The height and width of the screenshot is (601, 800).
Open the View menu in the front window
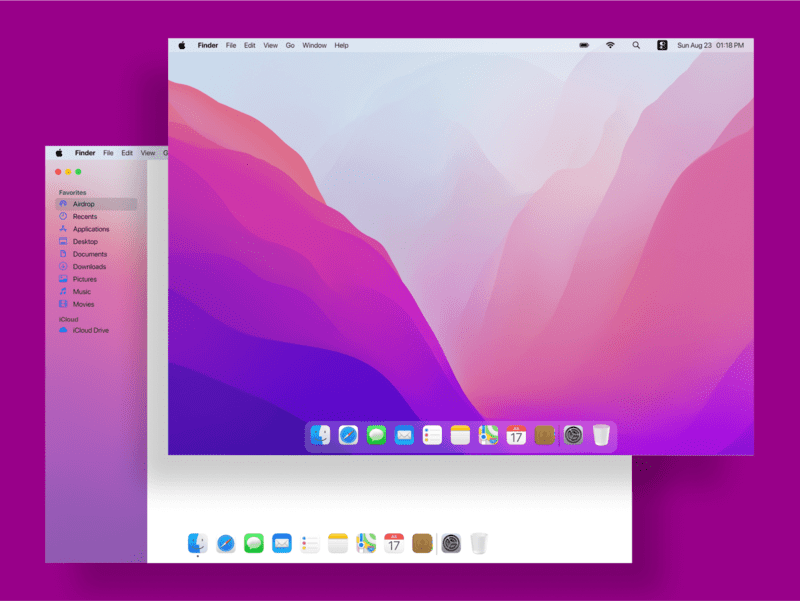click(x=270, y=45)
